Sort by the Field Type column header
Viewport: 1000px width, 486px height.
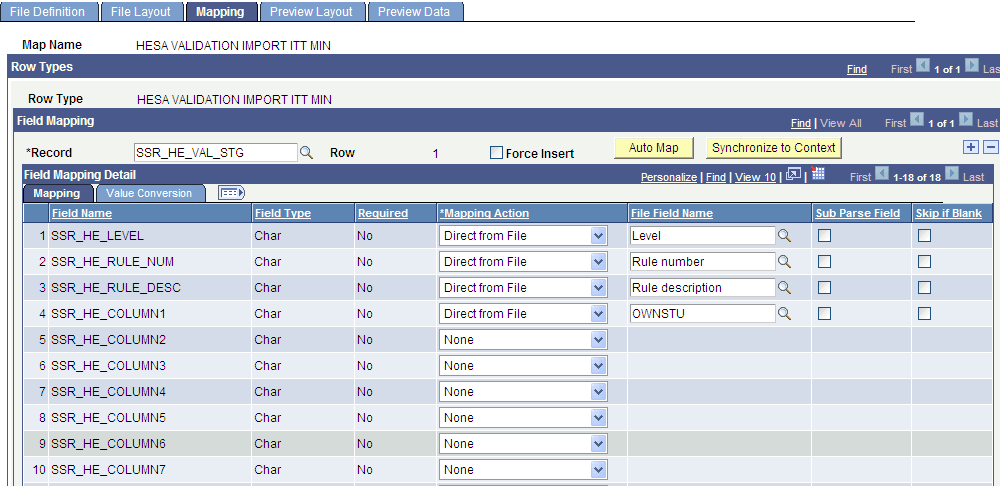283,213
